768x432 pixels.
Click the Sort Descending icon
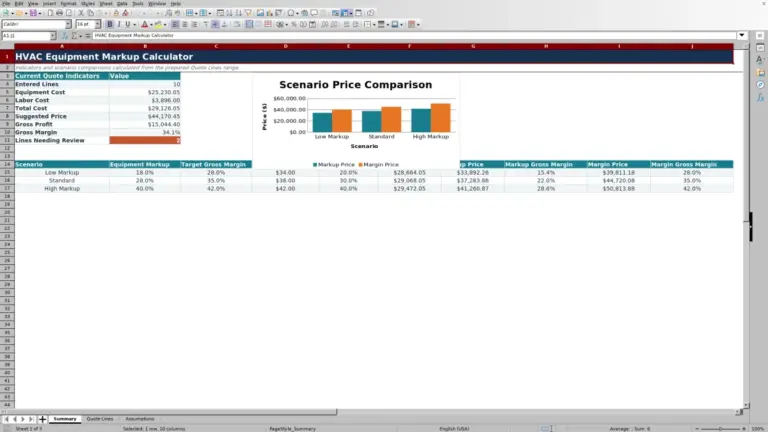tap(239, 13)
